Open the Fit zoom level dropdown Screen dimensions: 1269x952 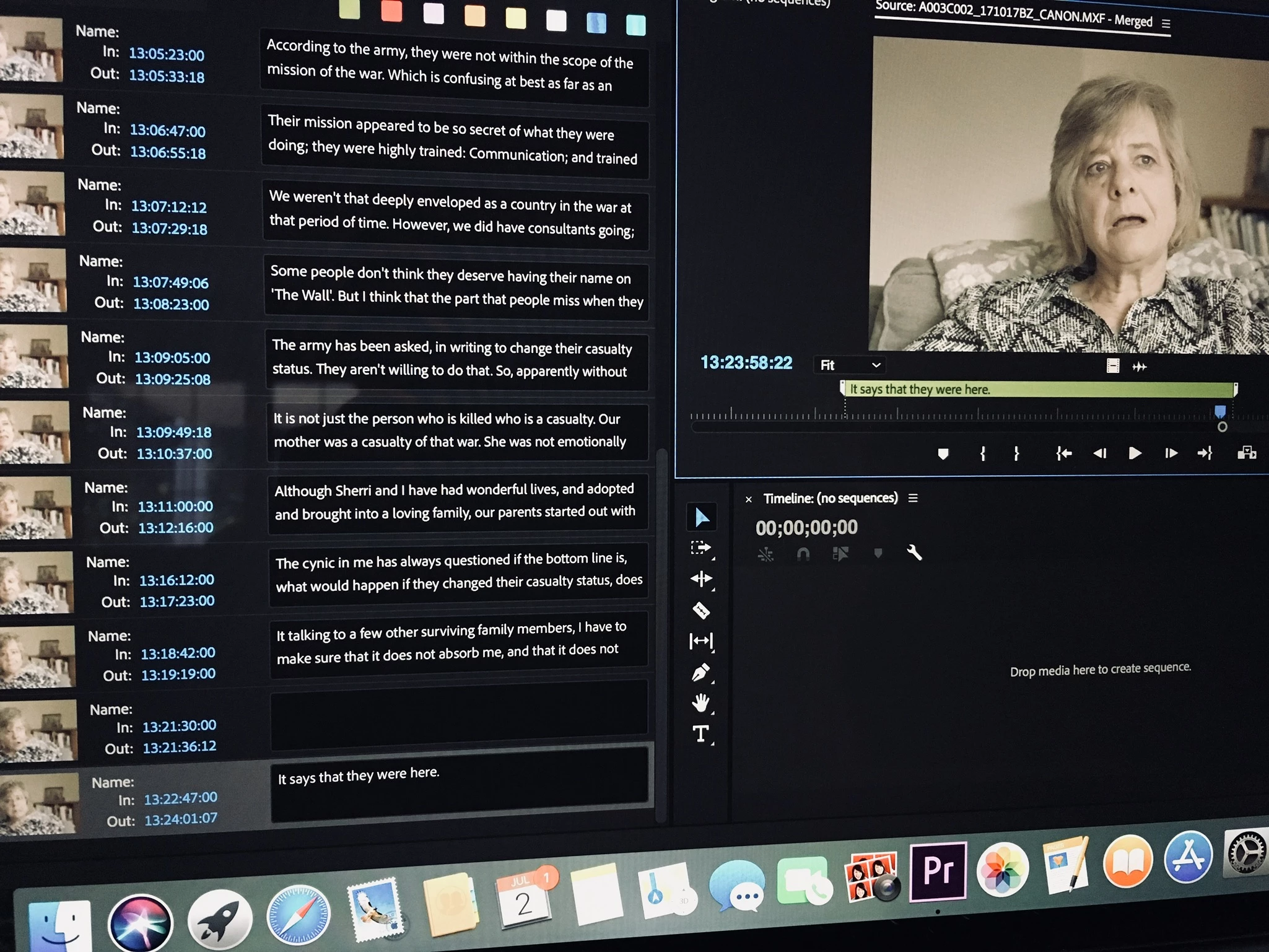[x=849, y=365]
